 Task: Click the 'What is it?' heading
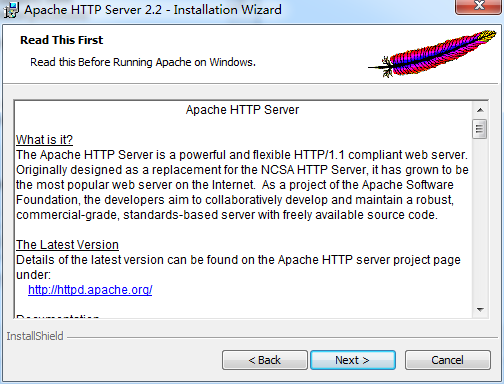[44, 140]
